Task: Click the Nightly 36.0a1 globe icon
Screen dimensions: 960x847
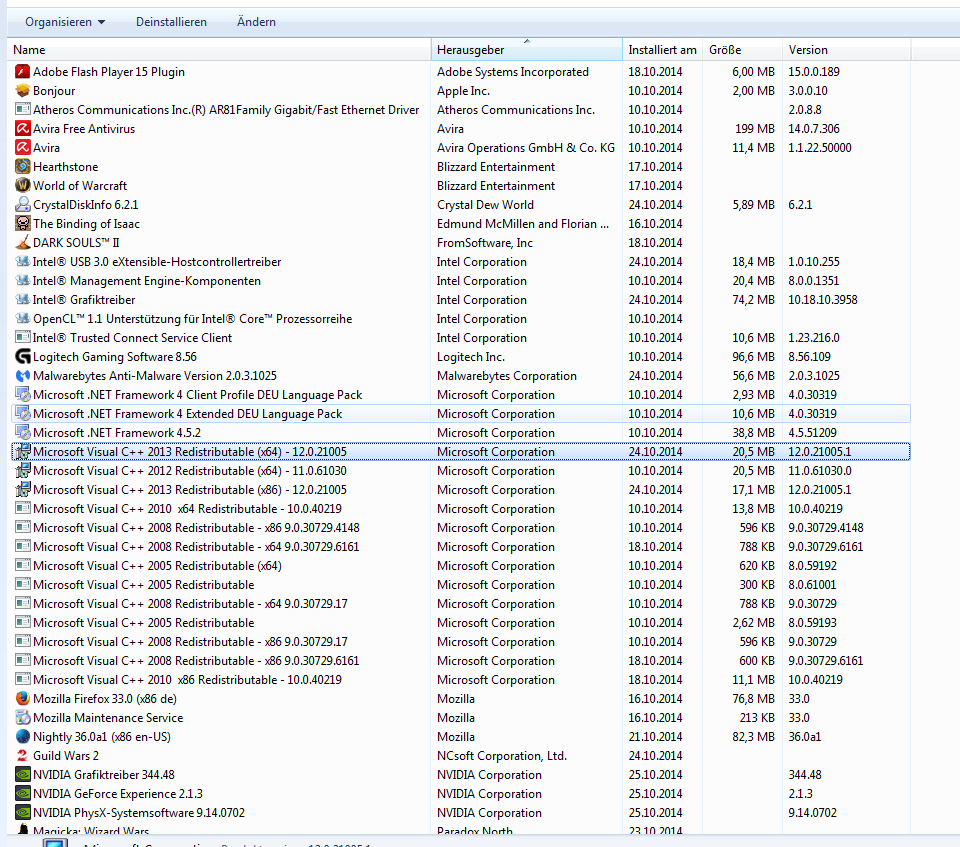Action: tap(23, 737)
